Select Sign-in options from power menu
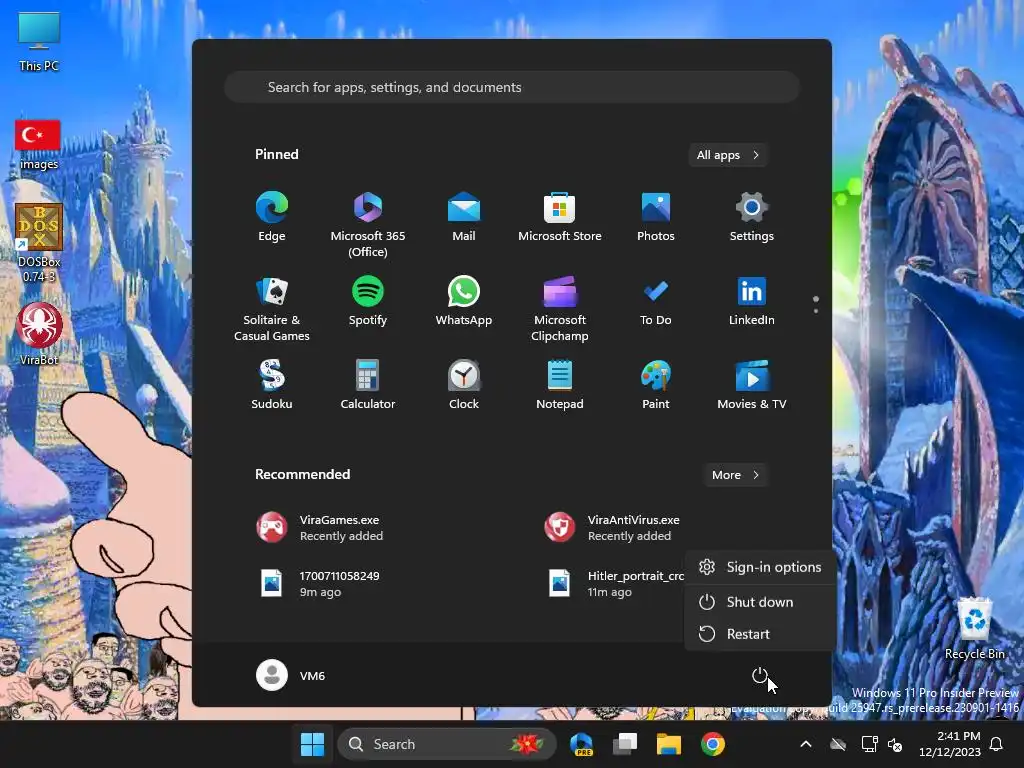 (760, 567)
